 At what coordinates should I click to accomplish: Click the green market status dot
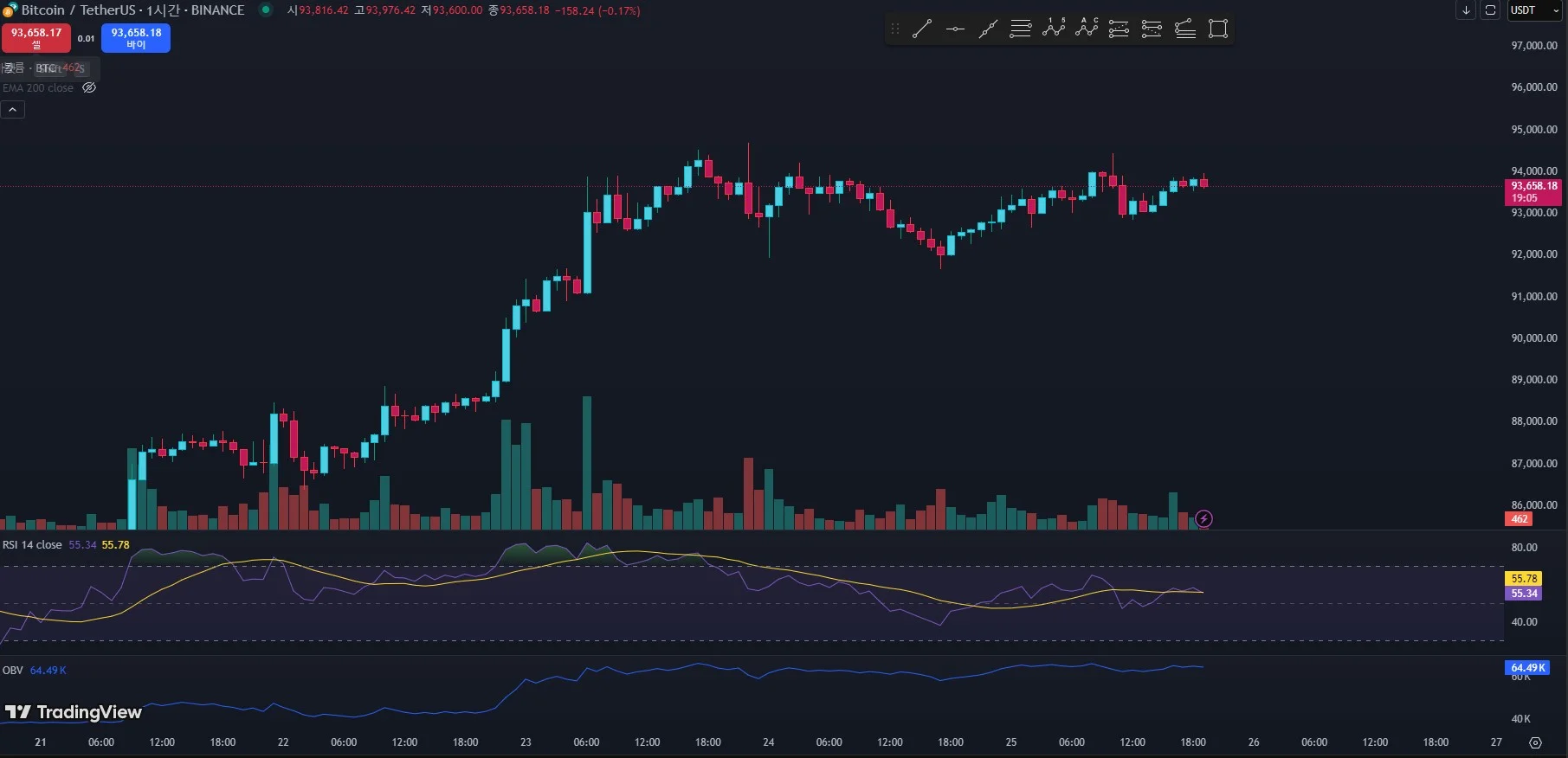coord(266,10)
